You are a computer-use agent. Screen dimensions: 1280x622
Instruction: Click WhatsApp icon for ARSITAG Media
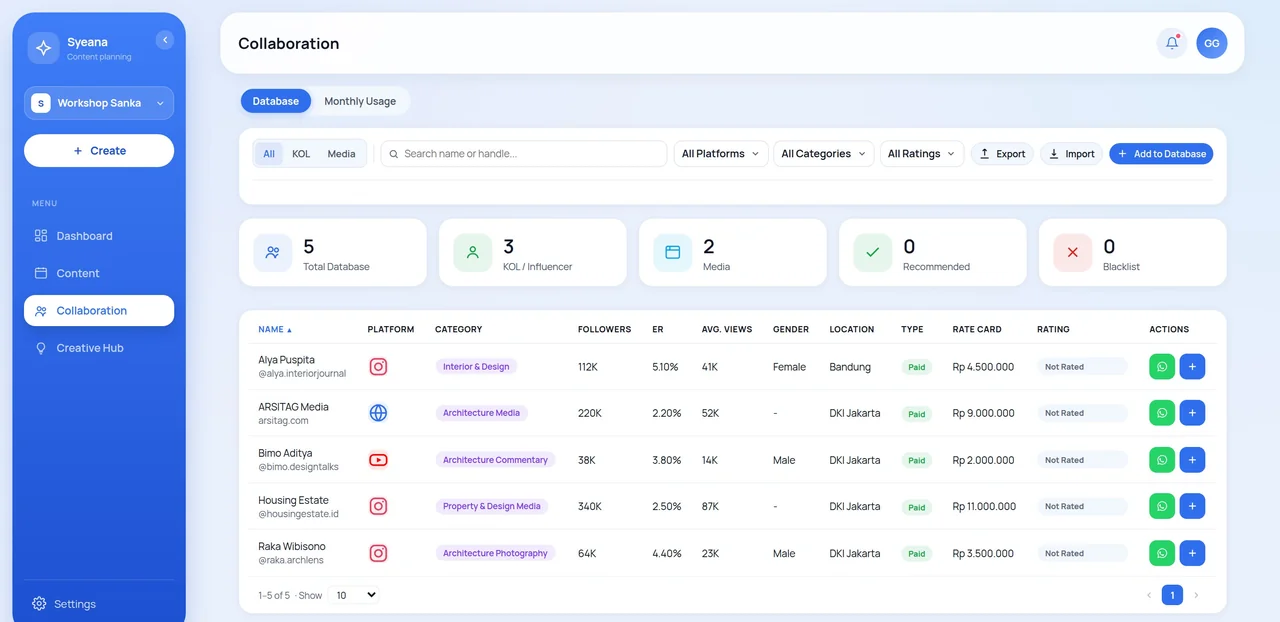click(x=1162, y=413)
